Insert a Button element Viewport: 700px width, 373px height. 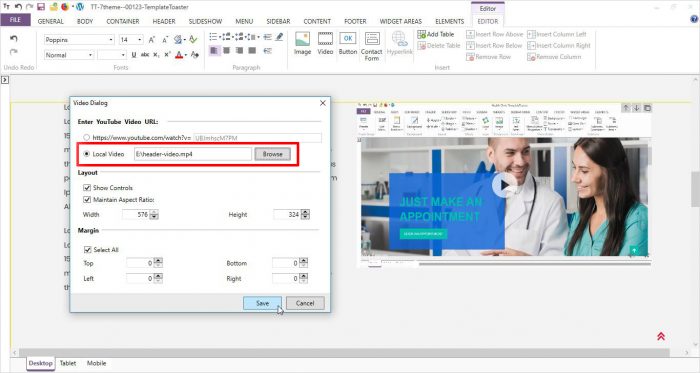[347, 43]
